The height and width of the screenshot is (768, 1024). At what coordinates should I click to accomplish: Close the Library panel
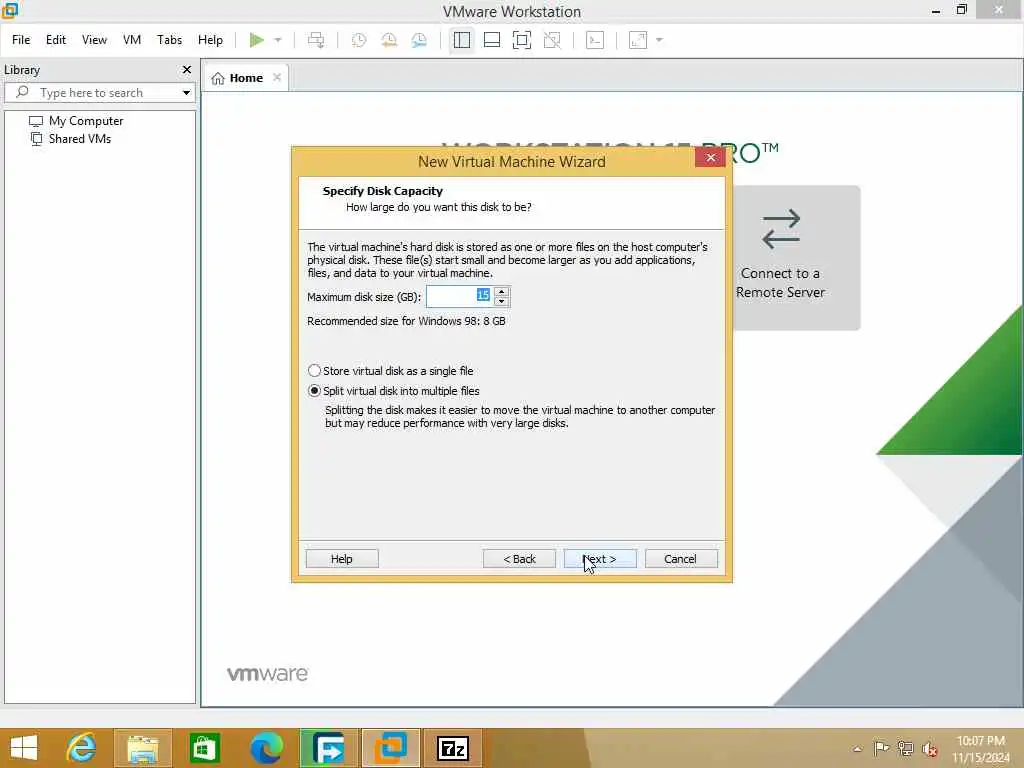tap(187, 69)
